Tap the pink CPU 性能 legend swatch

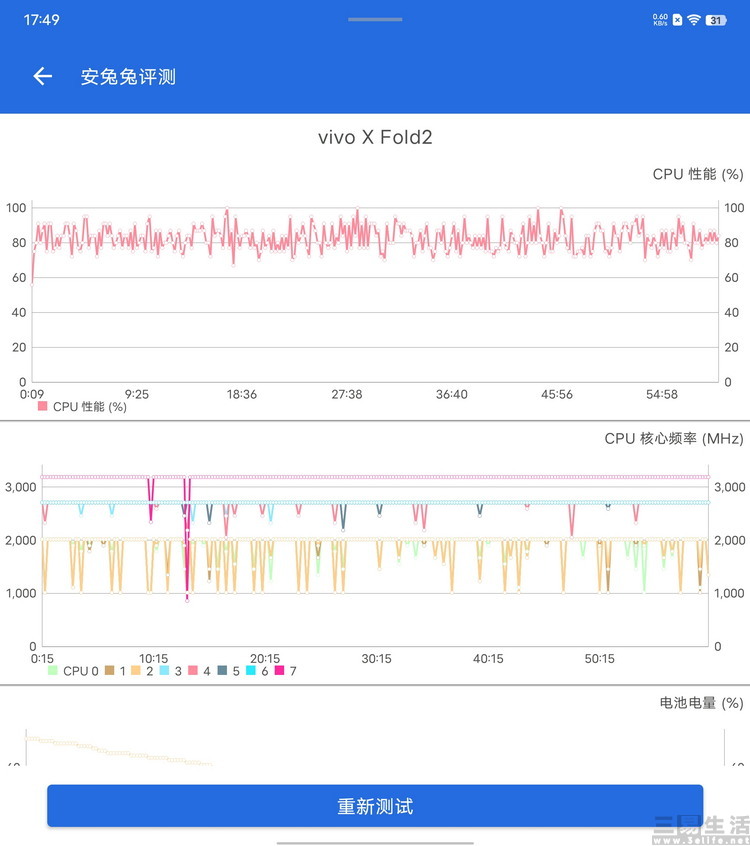[43, 406]
